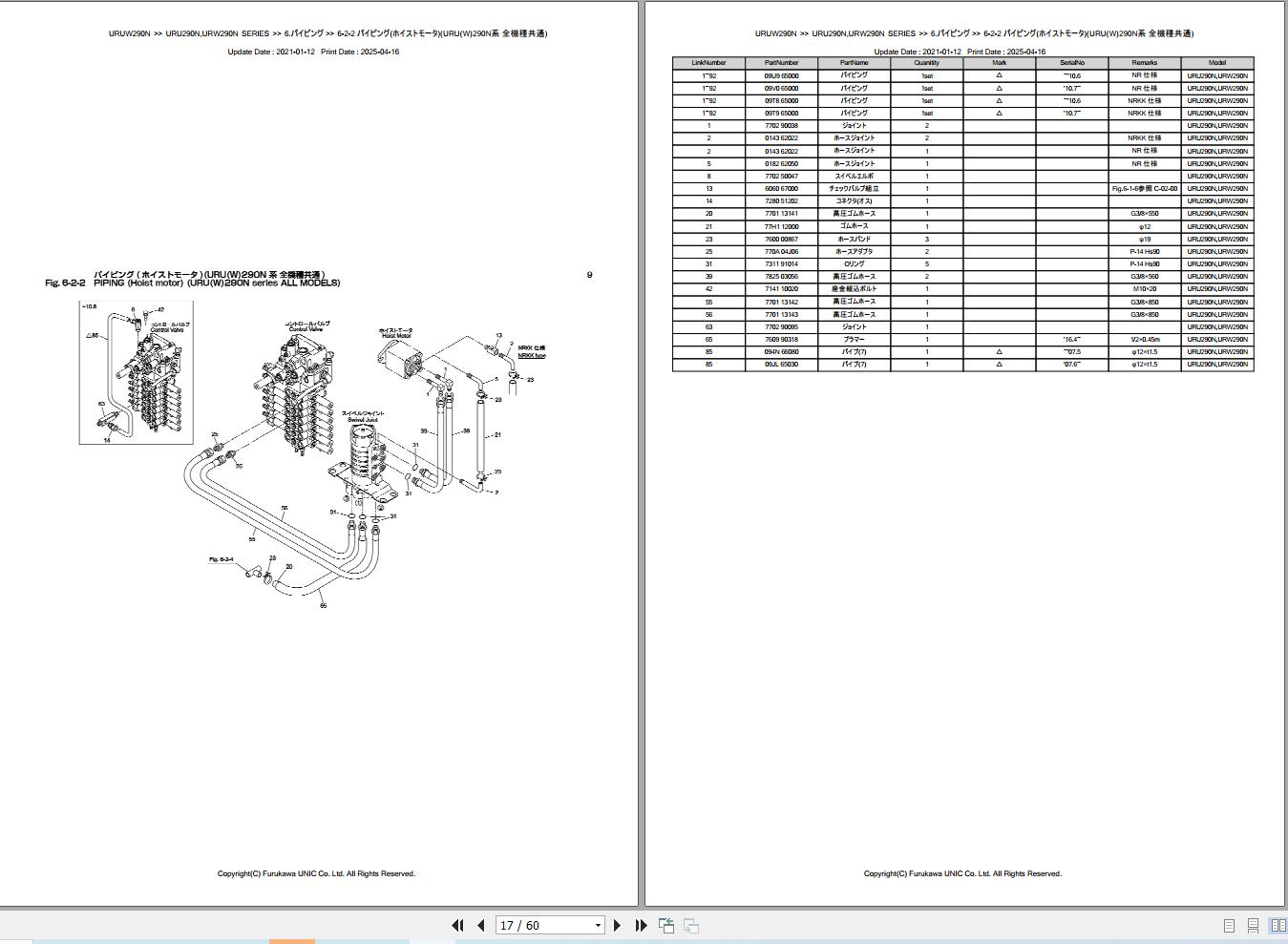The height and width of the screenshot is (944, 1288).
Task: Click page number 9 beside the figure title
Action: [589, 275]
